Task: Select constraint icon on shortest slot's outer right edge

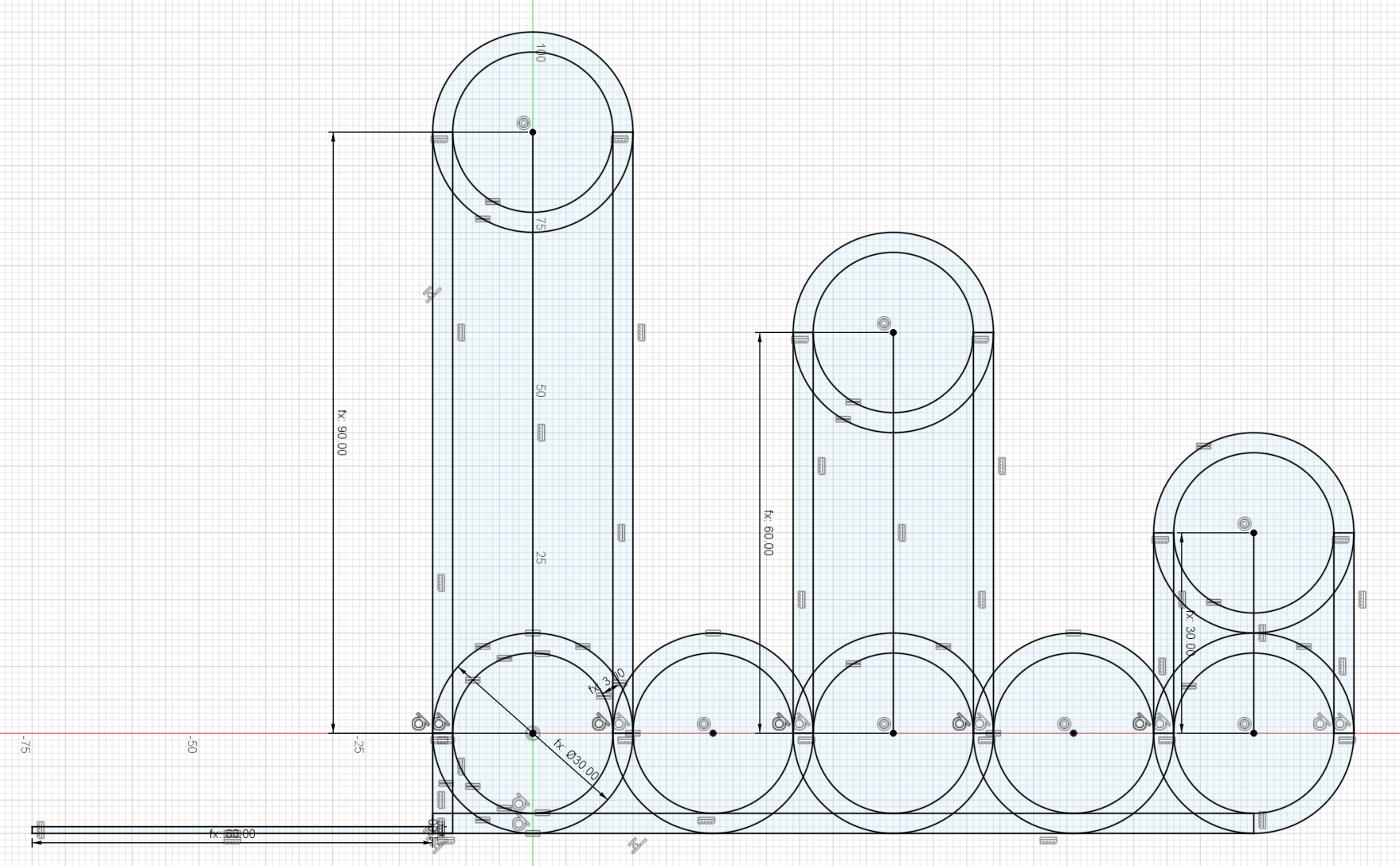Action: pos(1362,599)
